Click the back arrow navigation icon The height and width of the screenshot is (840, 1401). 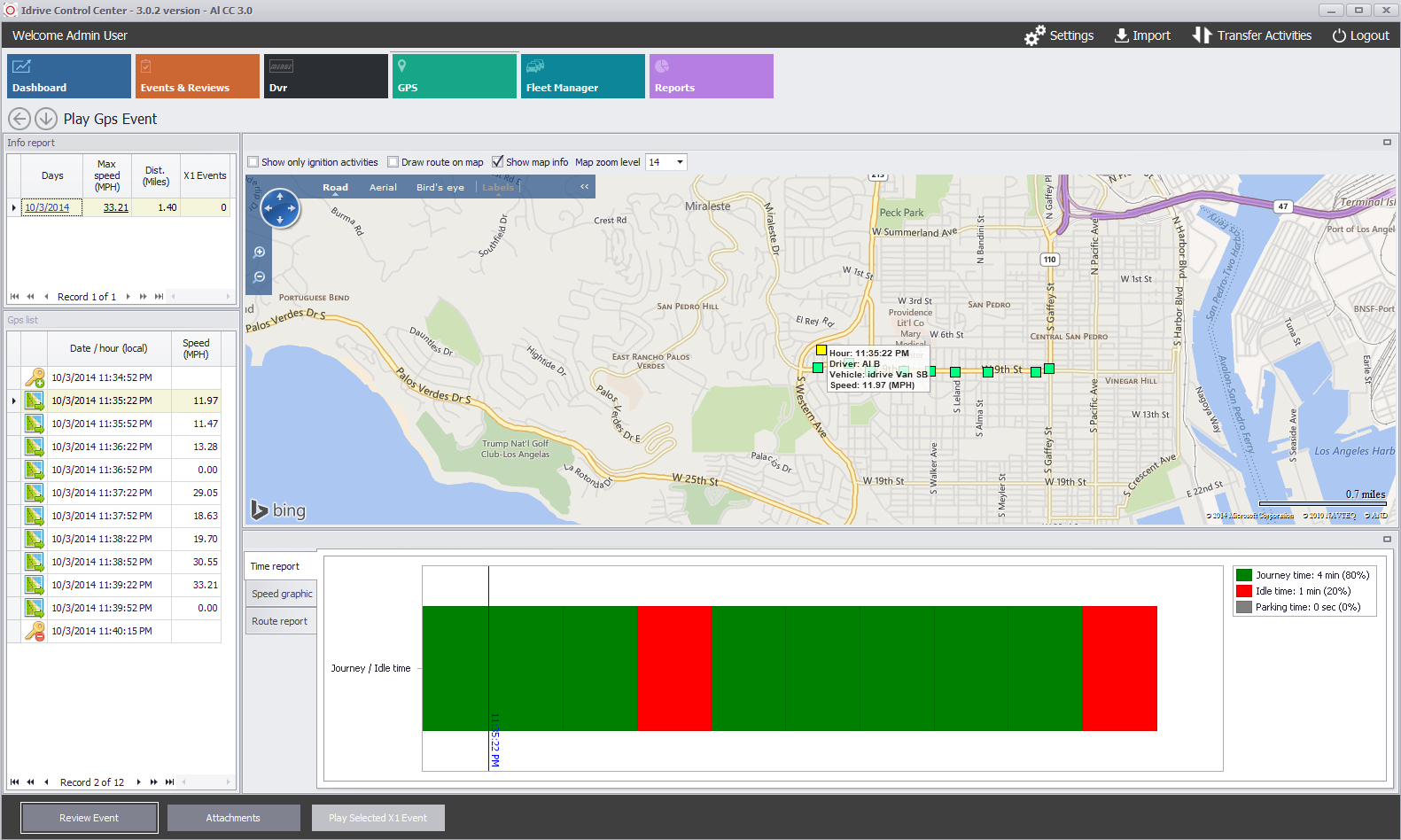[x=19, y=119]
